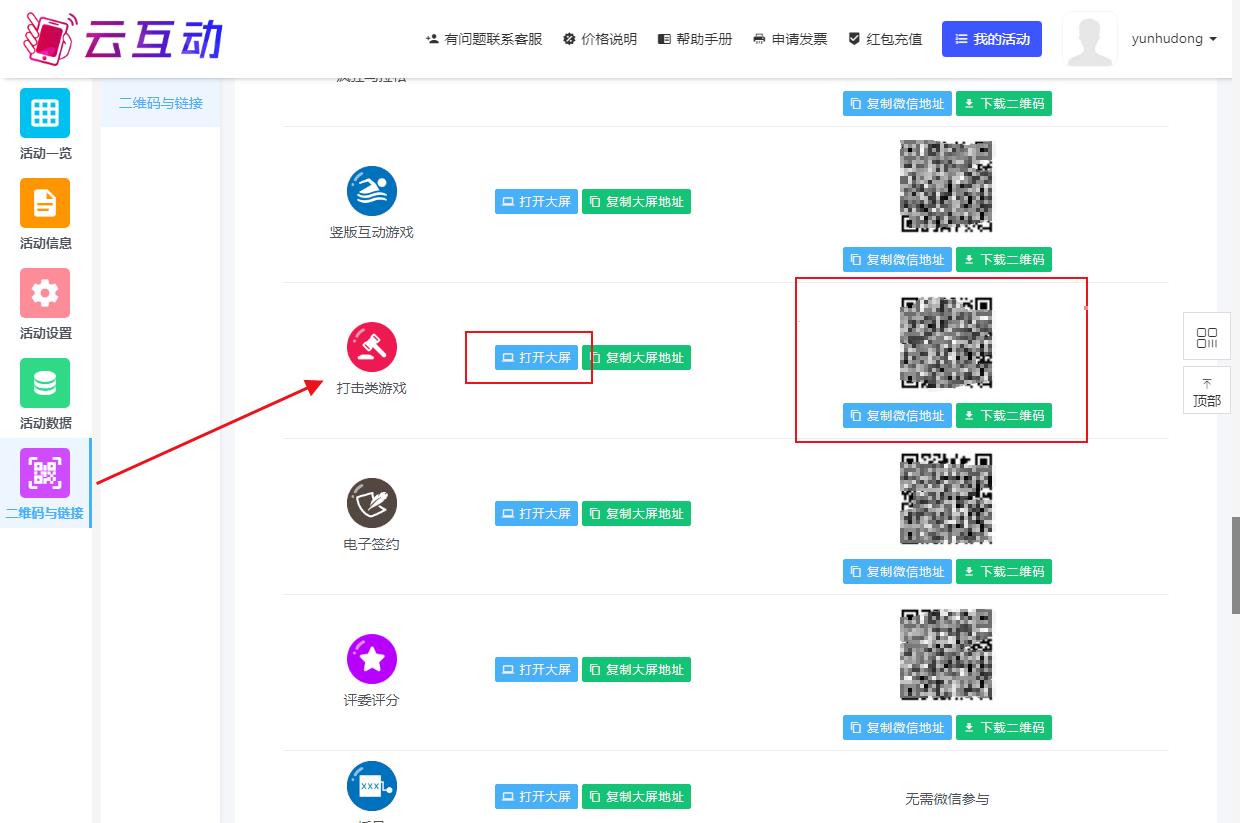Click the 顶部 back-to-top button
Screen dimensions: 1240x823
[x=1207, y=392]
